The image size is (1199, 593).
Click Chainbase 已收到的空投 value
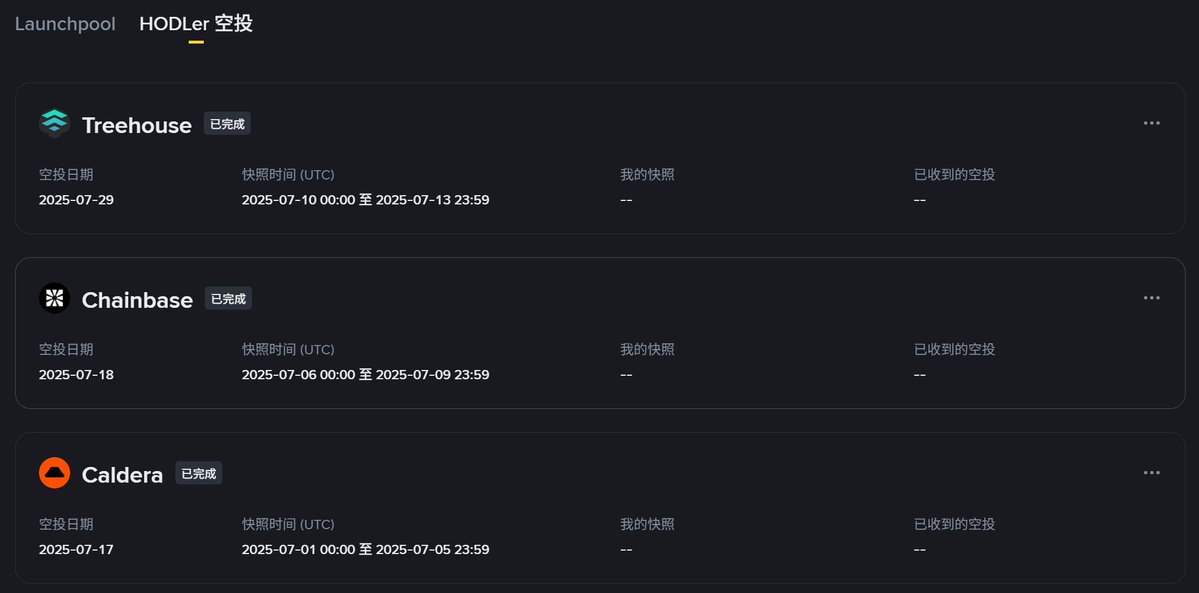pos(920,375)
